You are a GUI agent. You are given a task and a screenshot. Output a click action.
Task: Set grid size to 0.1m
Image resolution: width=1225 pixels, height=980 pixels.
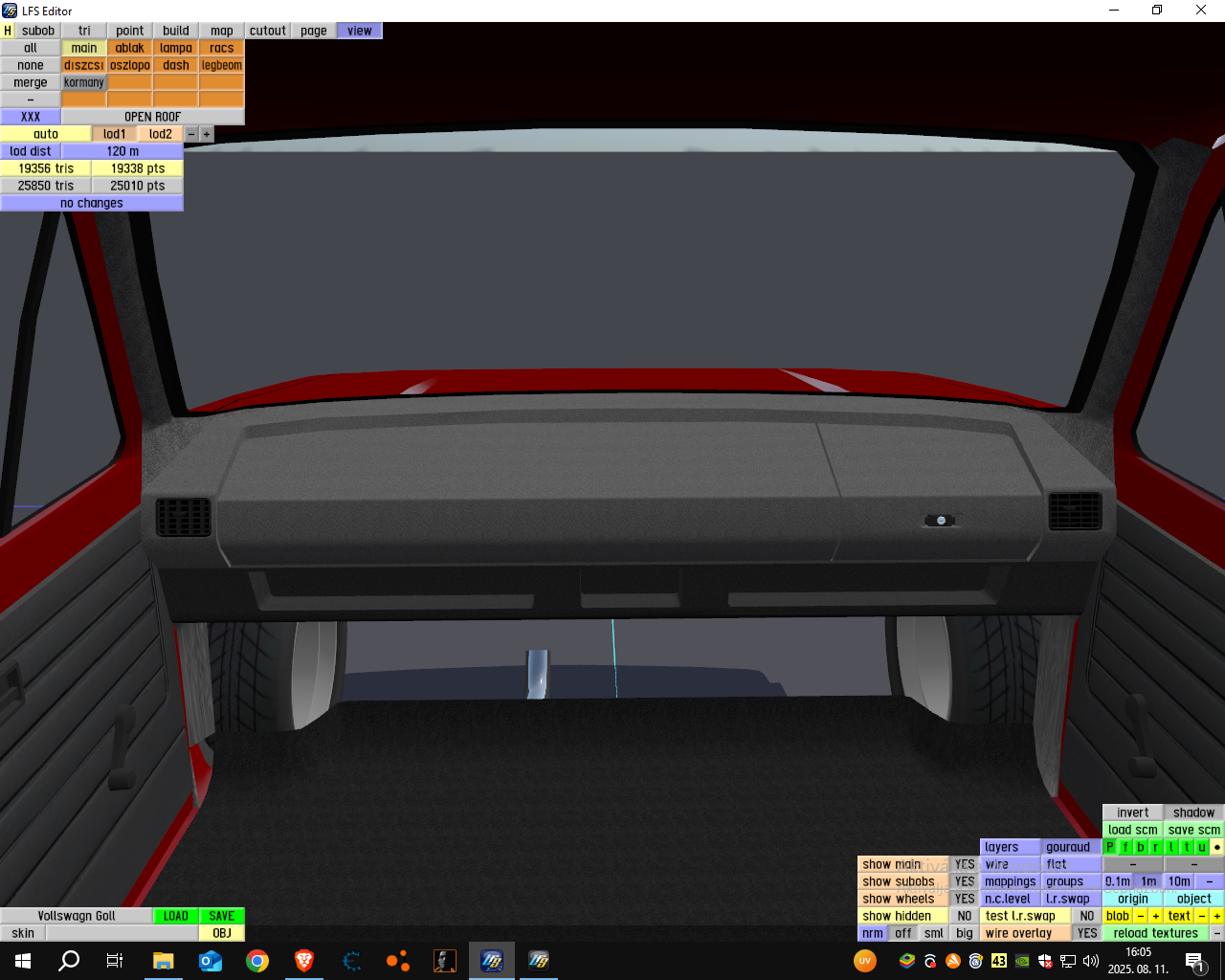point(1118,881)
